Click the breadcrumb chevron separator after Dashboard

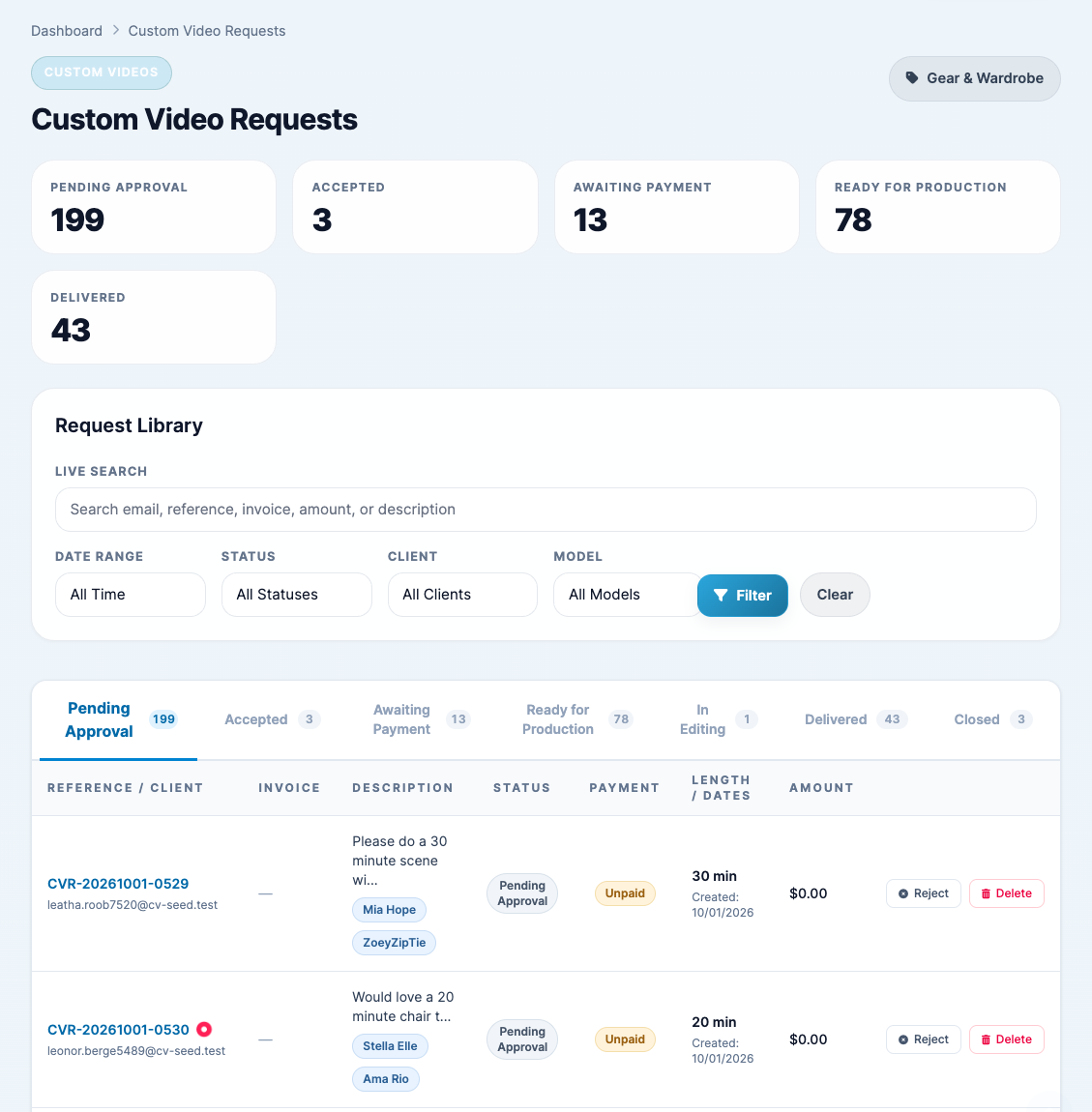click(x=116, y=31)
